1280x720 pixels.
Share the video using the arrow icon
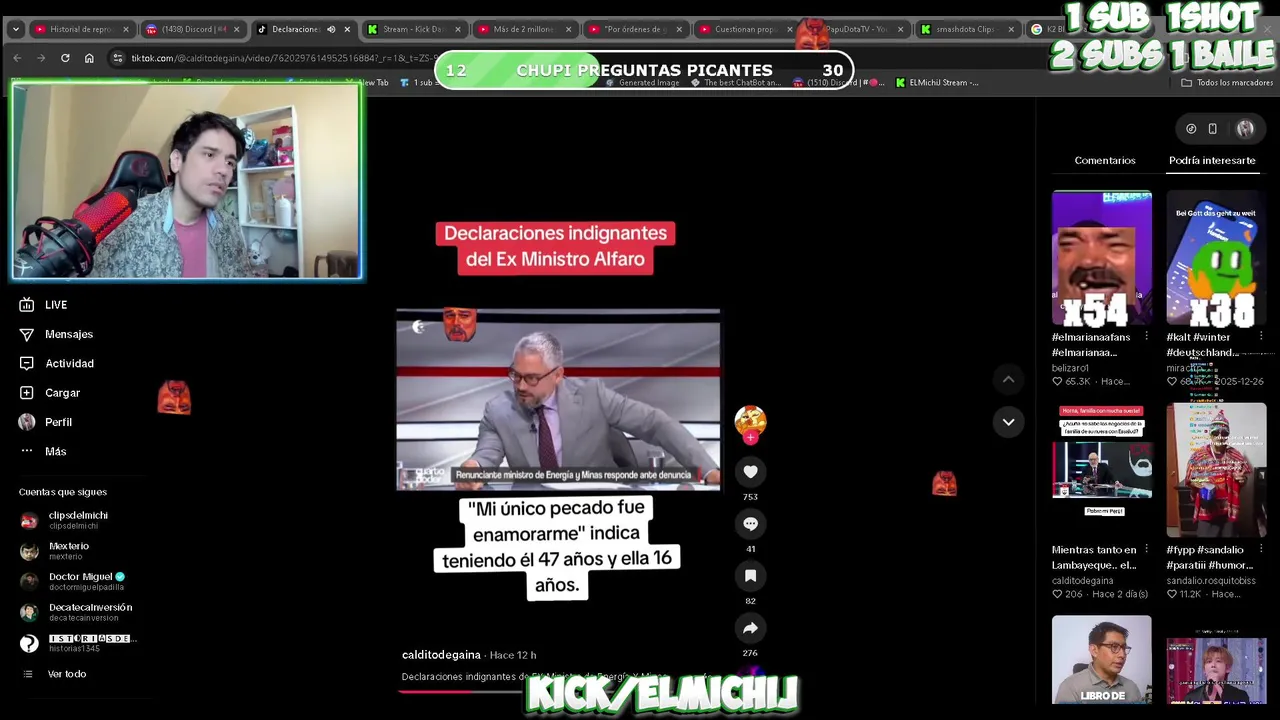pos(750,628)
